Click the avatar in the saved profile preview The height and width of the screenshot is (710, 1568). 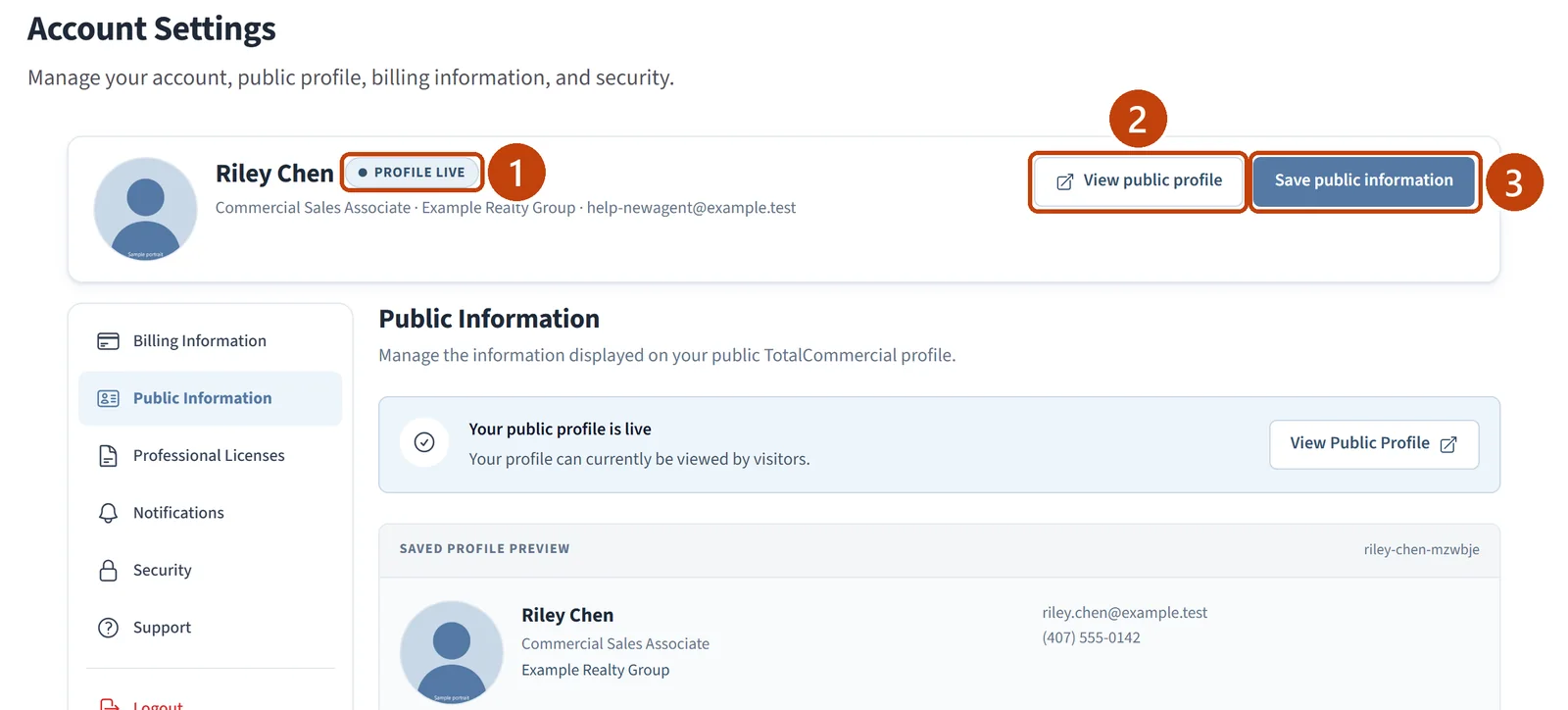tap(451, 652)
